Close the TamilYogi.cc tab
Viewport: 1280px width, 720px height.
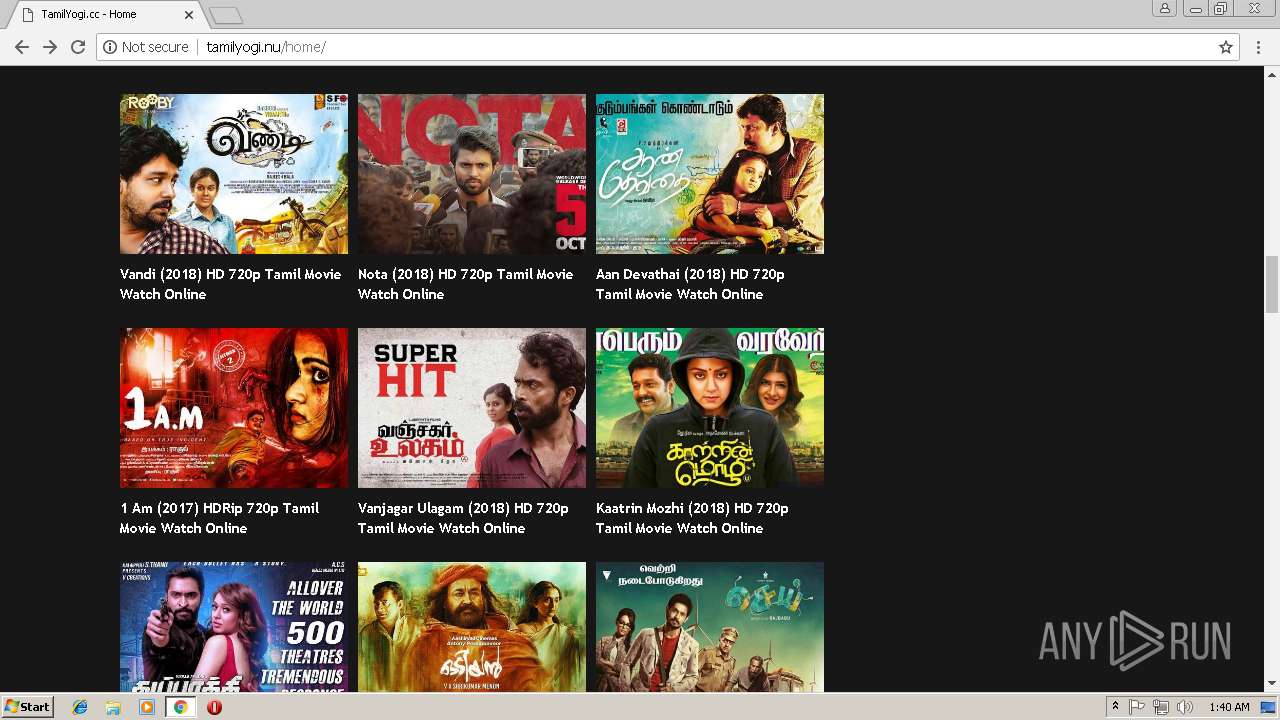pyautogui.click(x=189, y=15)
